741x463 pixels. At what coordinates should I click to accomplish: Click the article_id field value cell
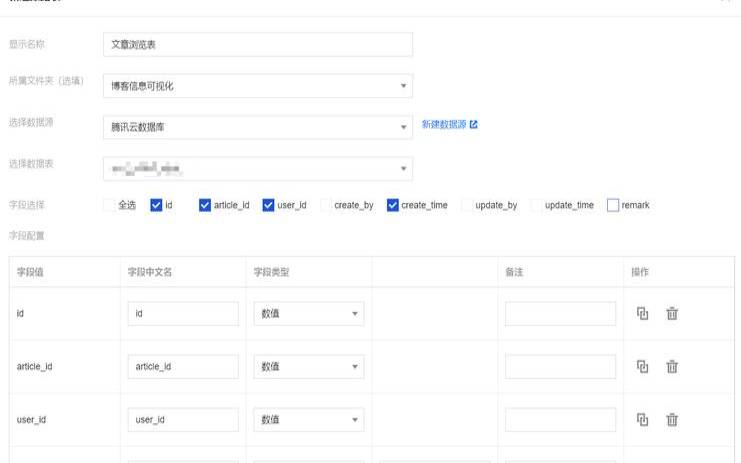pos(34,367)
